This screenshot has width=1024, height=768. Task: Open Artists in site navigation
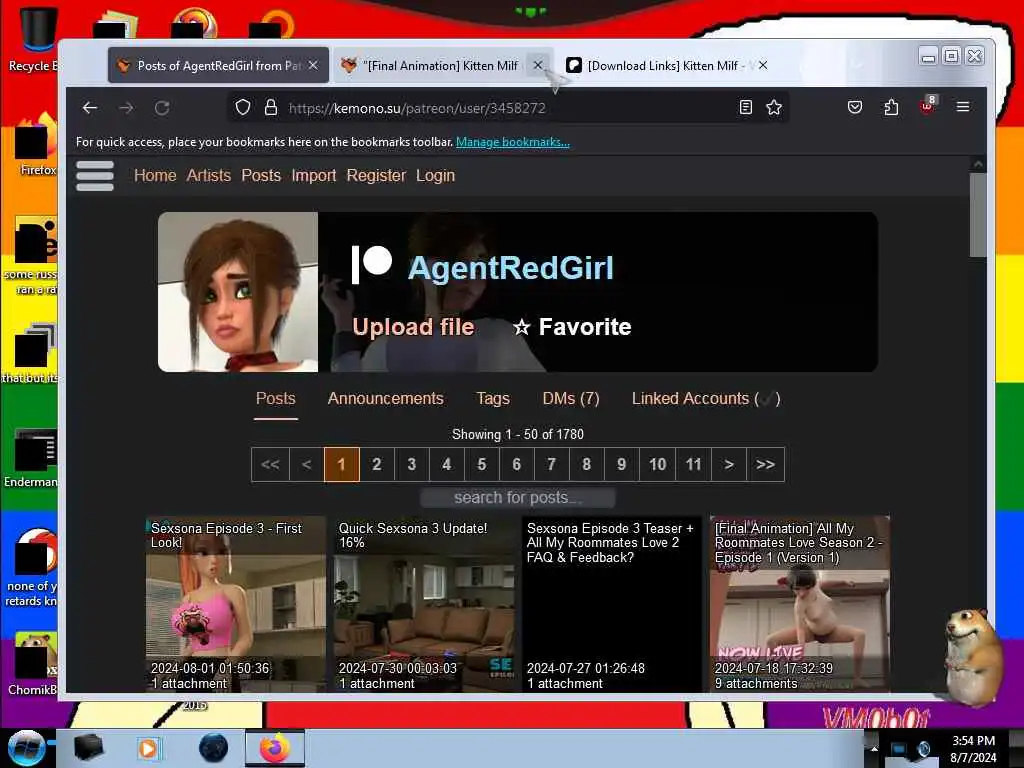pos(208,176)
